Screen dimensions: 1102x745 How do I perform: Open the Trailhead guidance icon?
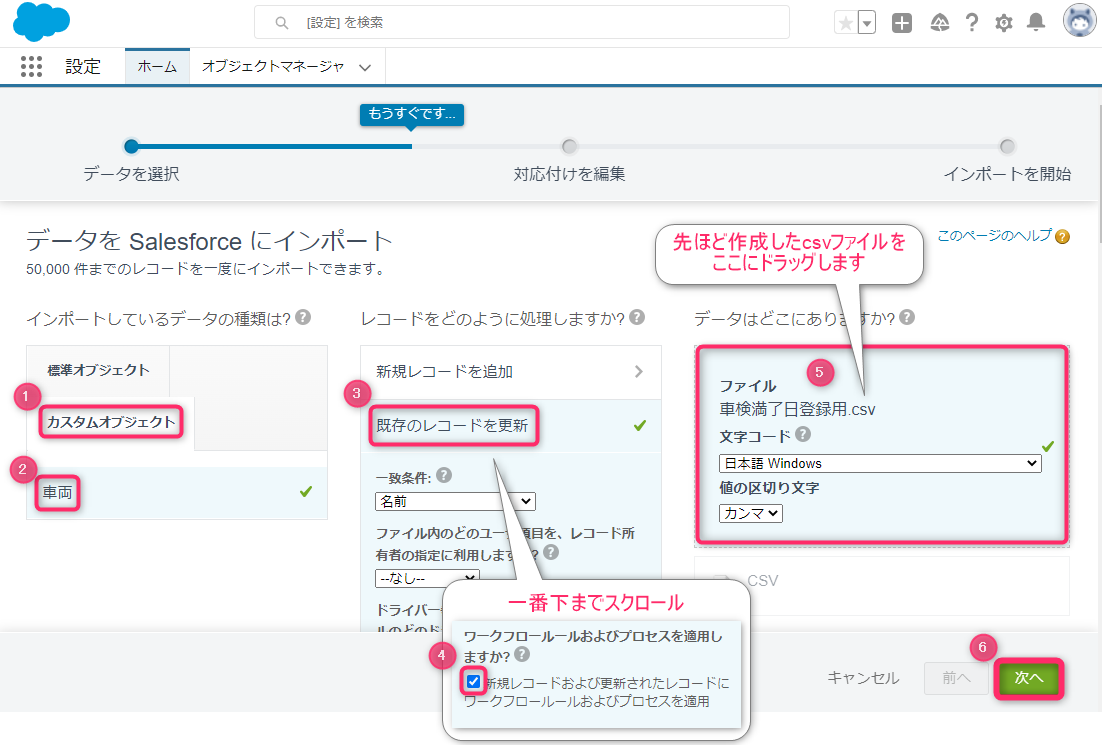(x=940, y=23)
